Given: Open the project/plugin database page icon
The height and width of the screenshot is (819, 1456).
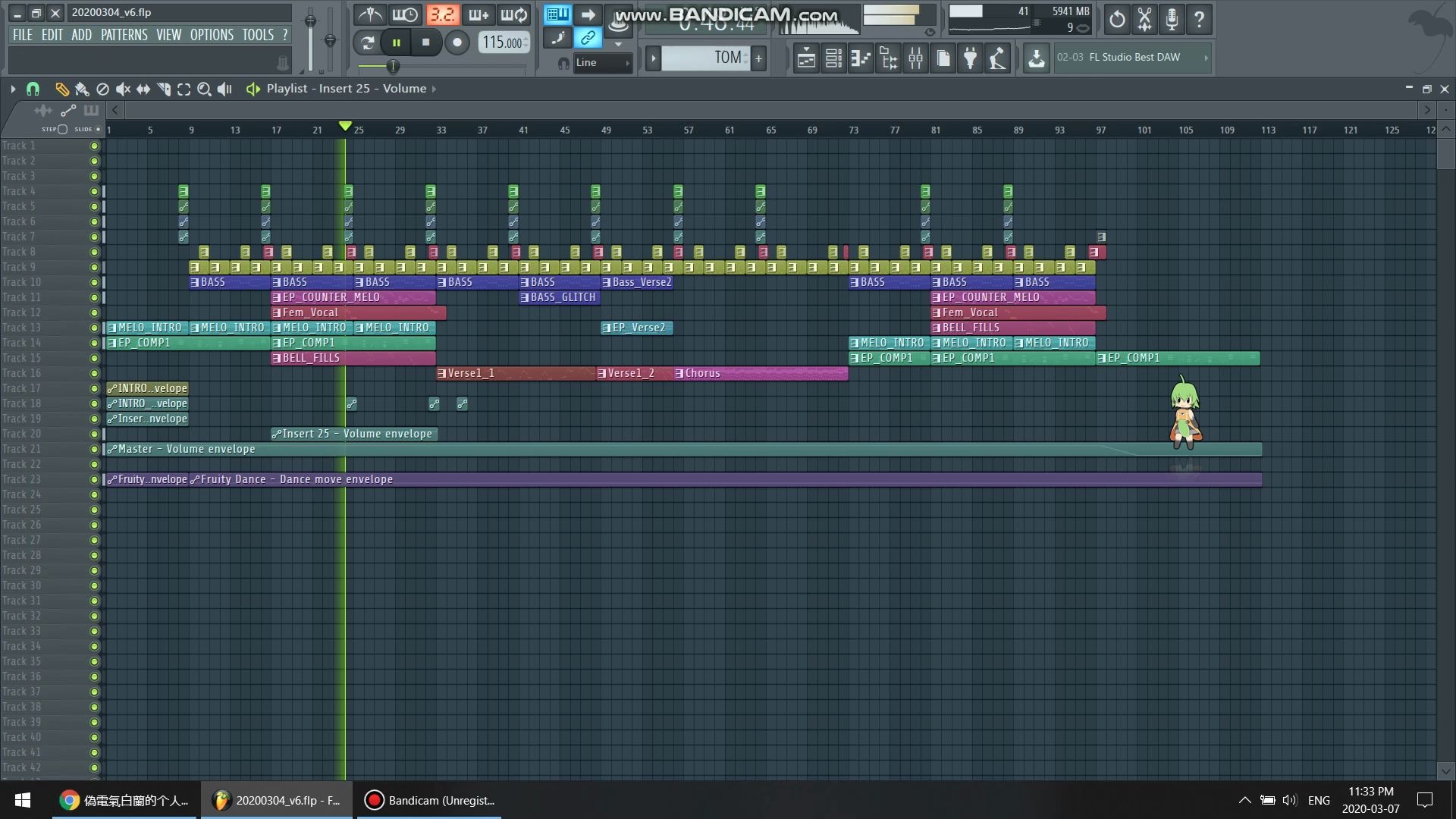Looking at the screenshot, I should tap(943, 58).
